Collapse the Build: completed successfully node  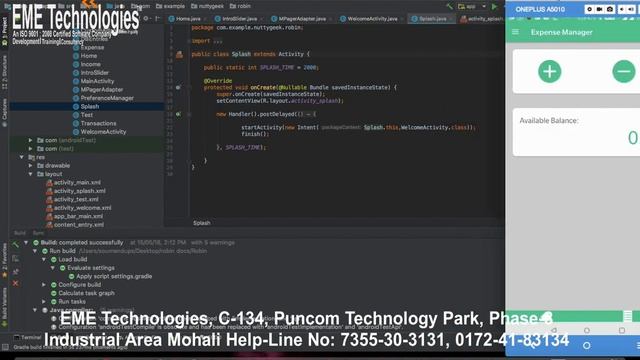click(26, 242)
